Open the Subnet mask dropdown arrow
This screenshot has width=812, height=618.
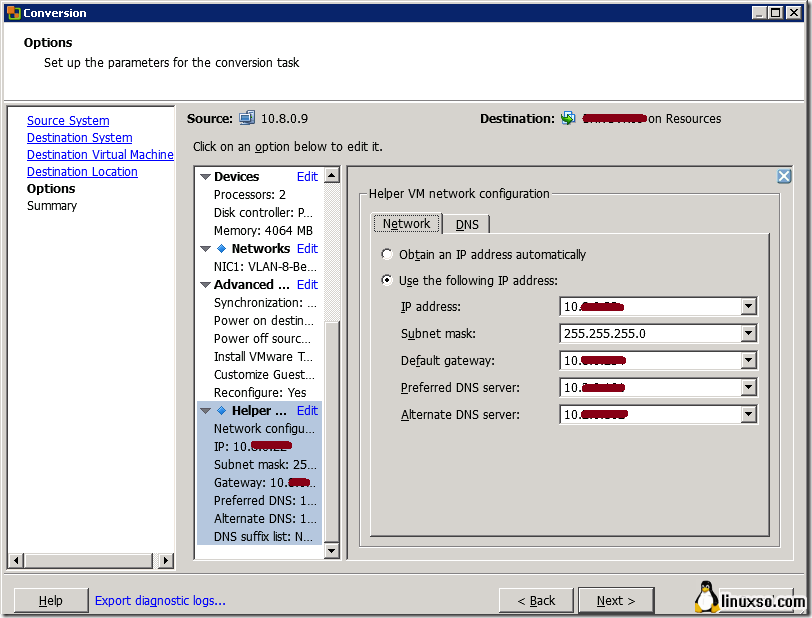point(748,334)
